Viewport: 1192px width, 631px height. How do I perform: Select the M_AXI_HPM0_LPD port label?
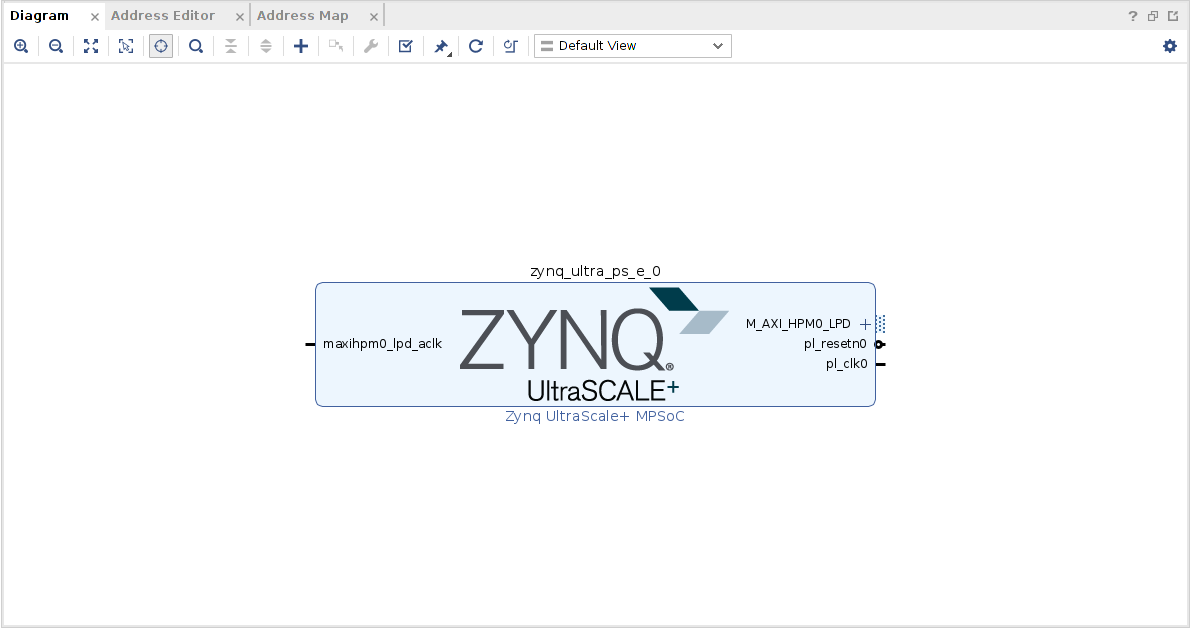[798, 324]
